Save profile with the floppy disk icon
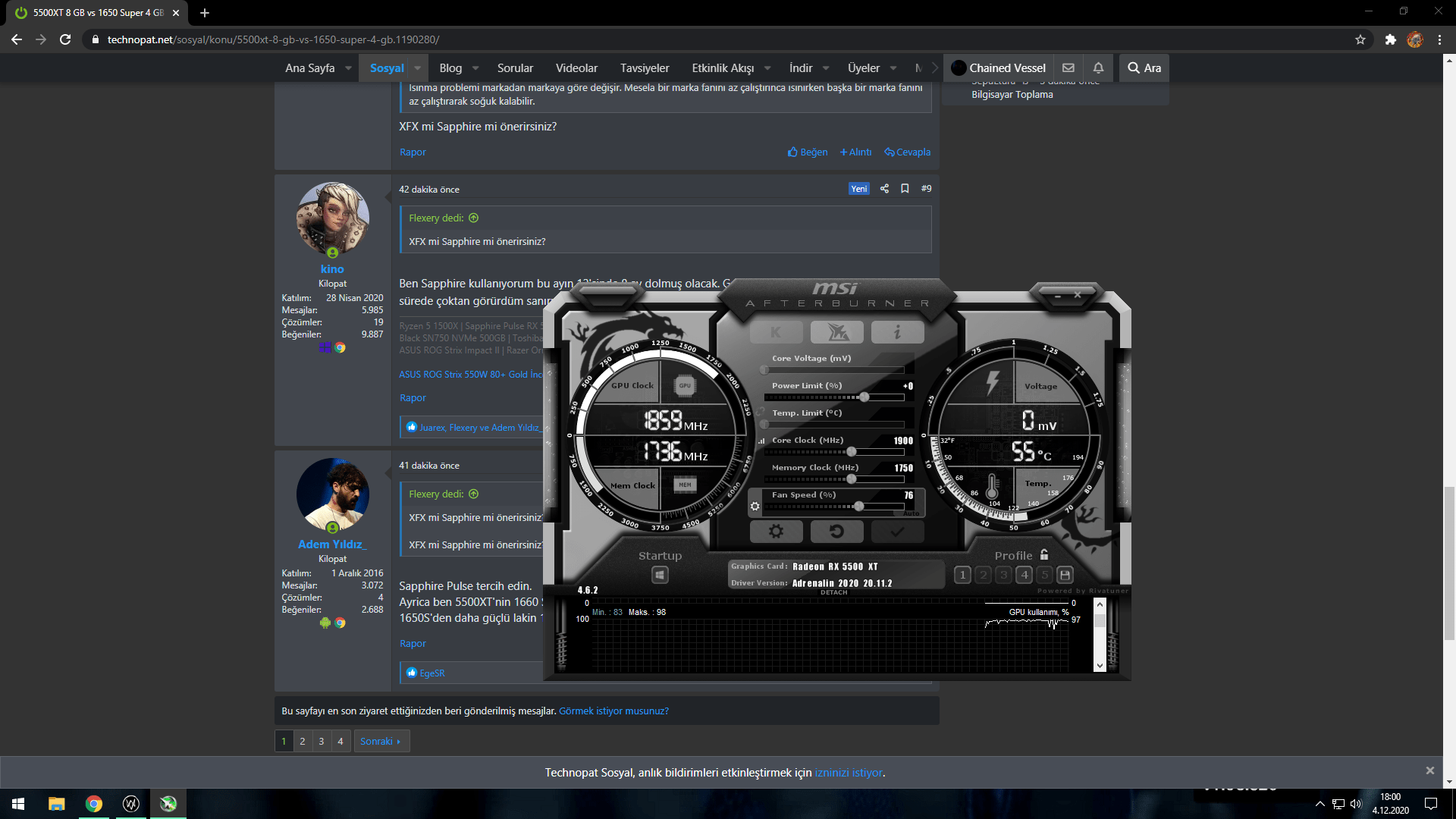1456x819 pixels. coord(1065,575)
